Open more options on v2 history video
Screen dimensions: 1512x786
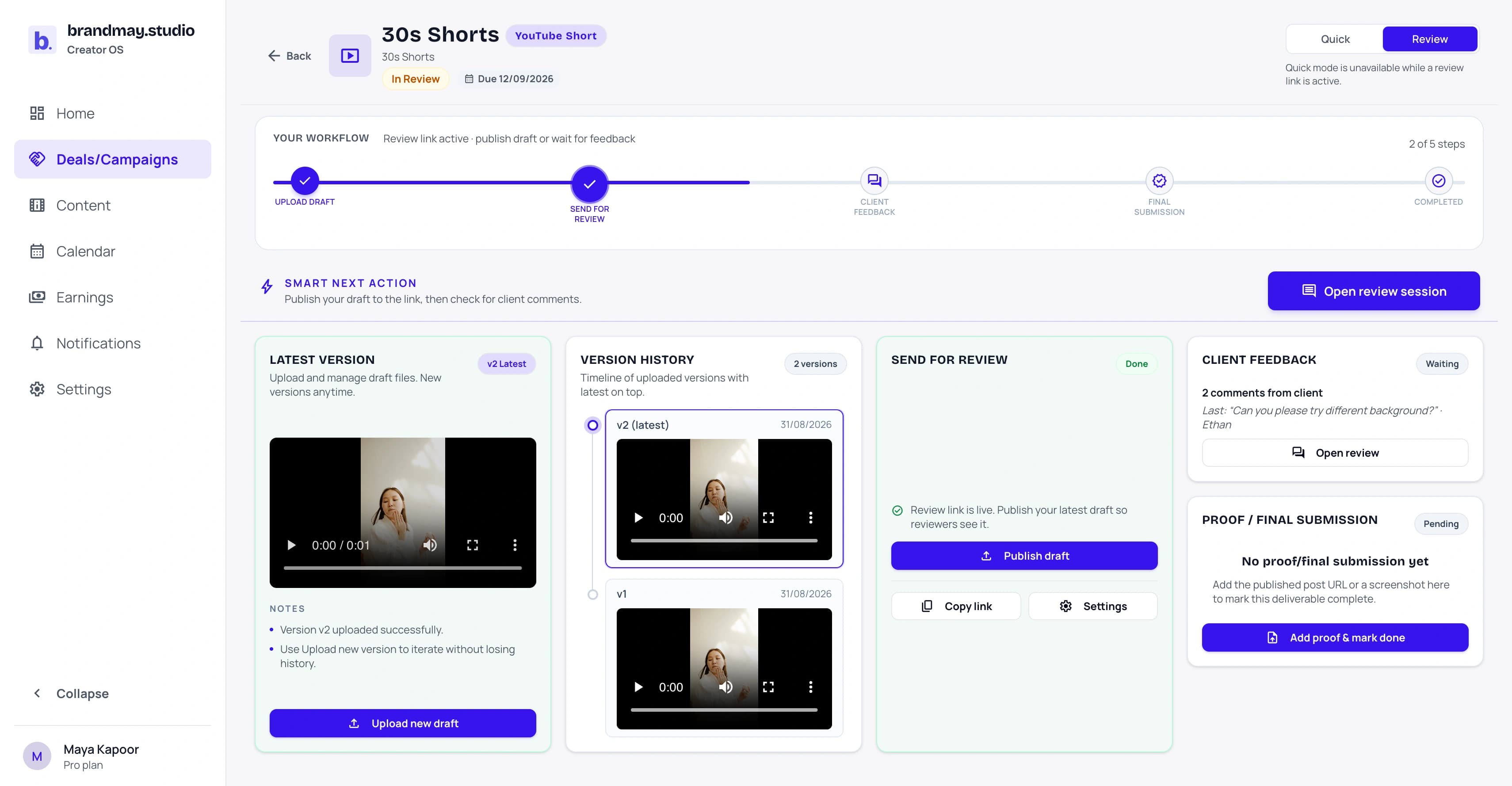click(810, 517)
